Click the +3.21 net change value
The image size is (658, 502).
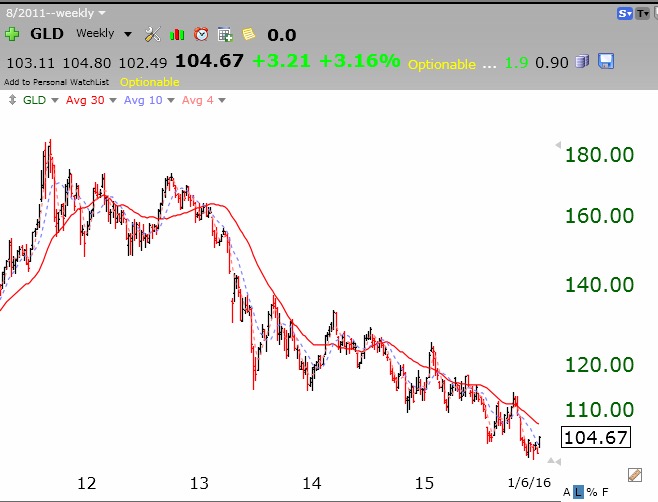click(x=282, y=61)
